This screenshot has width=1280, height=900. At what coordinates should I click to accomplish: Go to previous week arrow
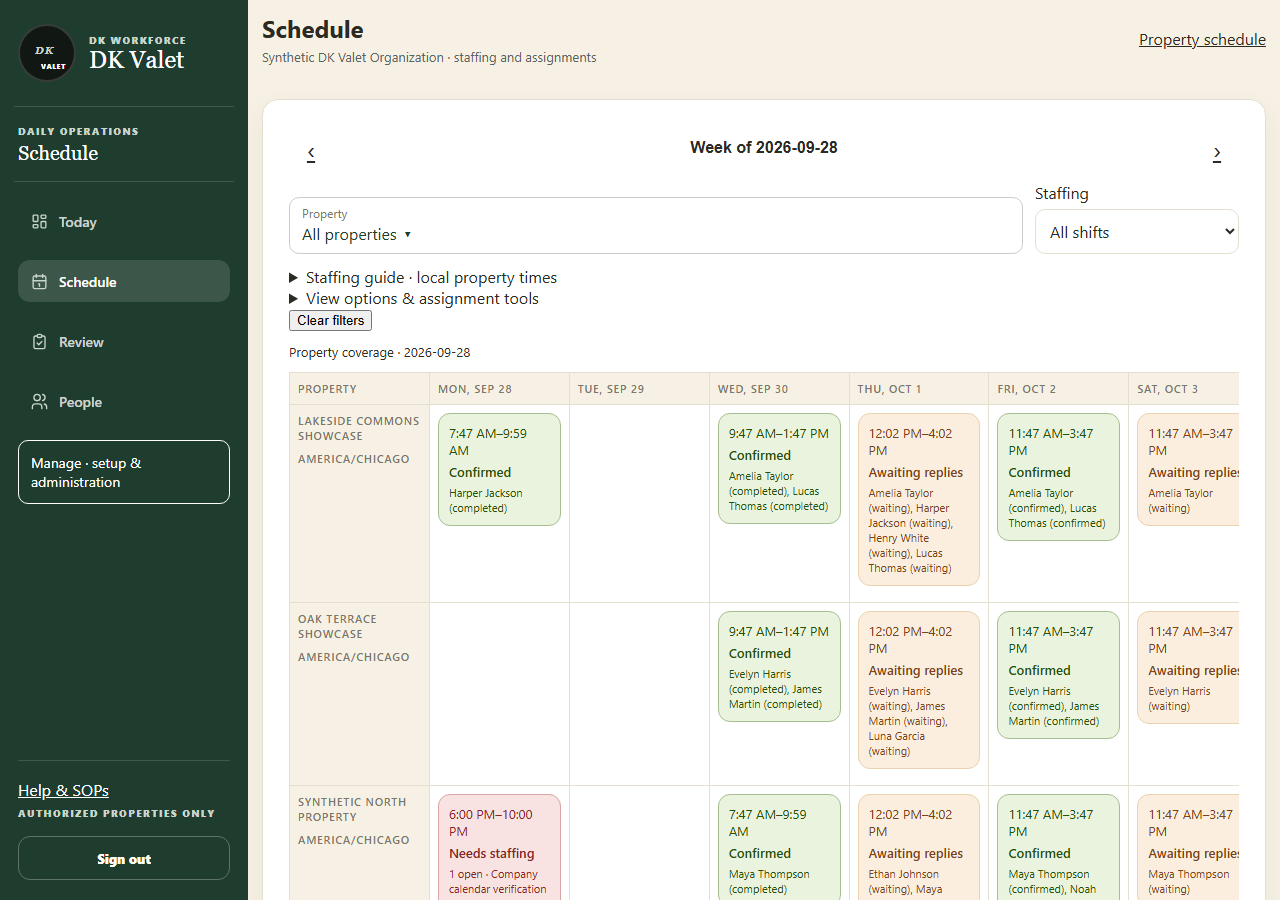coord(311,153)
